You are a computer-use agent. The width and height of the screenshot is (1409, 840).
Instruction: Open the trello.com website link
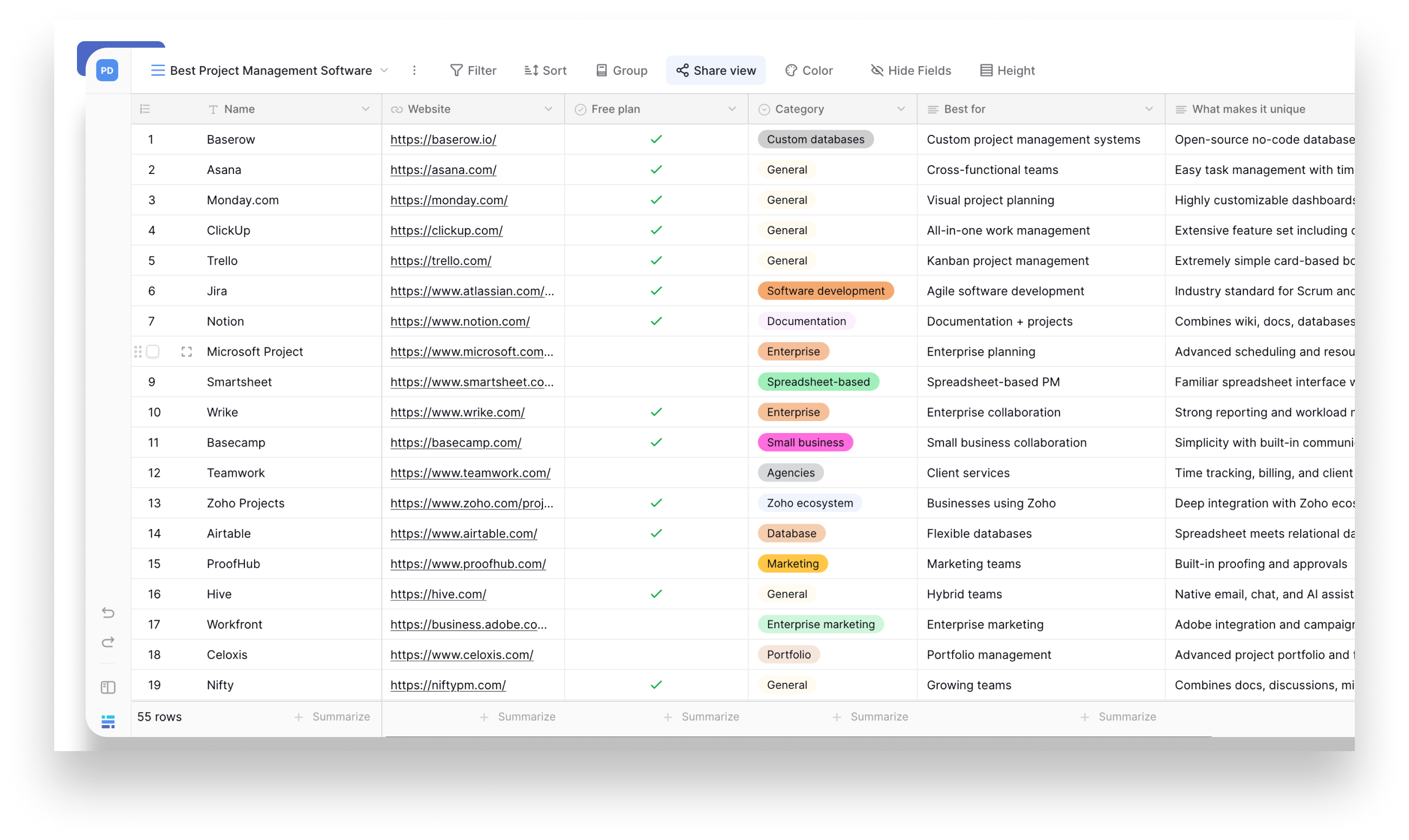click(x=441, y=260)
